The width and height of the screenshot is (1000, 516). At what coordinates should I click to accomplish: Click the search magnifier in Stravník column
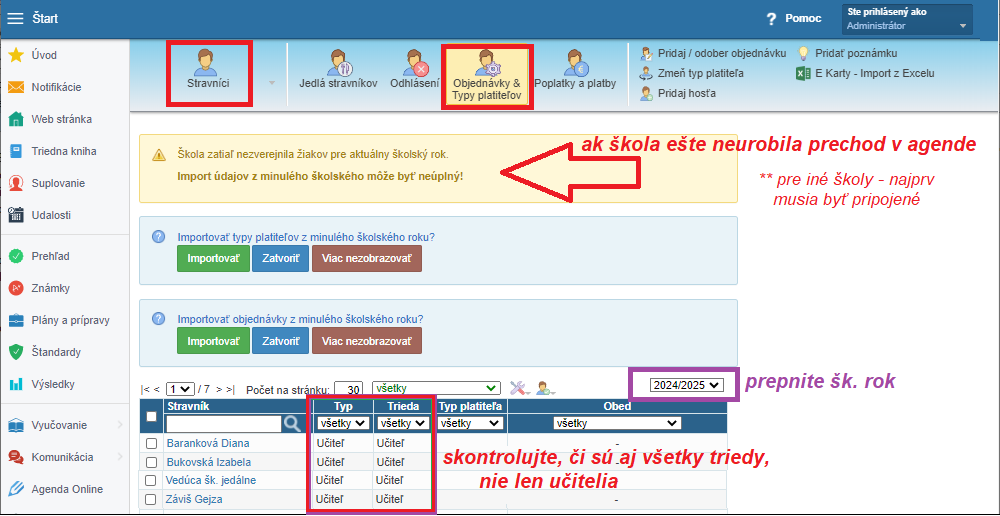click(x=292, y=424)
